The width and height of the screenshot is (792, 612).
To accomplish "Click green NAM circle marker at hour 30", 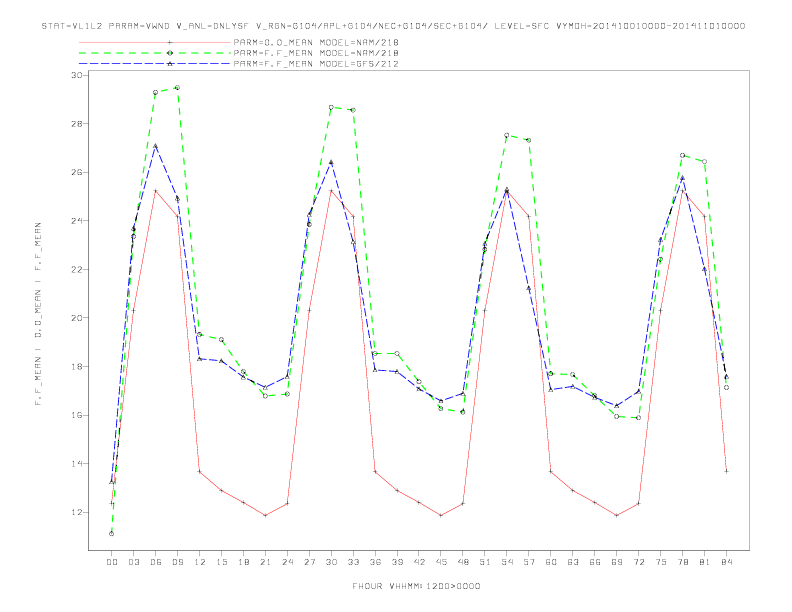I will click(331, 107).
